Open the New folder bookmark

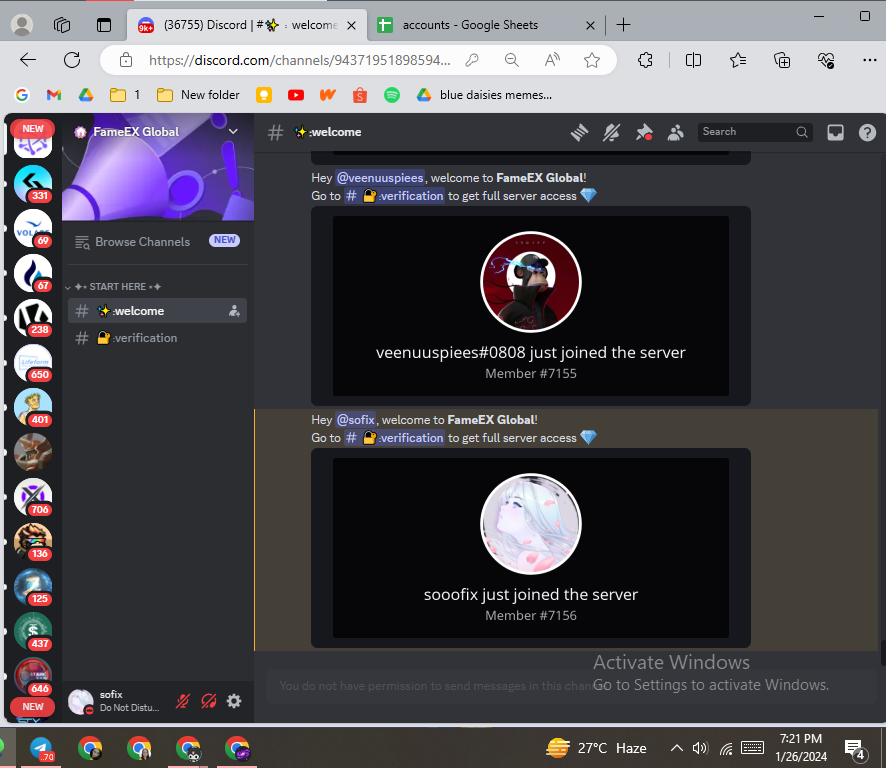tap(198, 95)
